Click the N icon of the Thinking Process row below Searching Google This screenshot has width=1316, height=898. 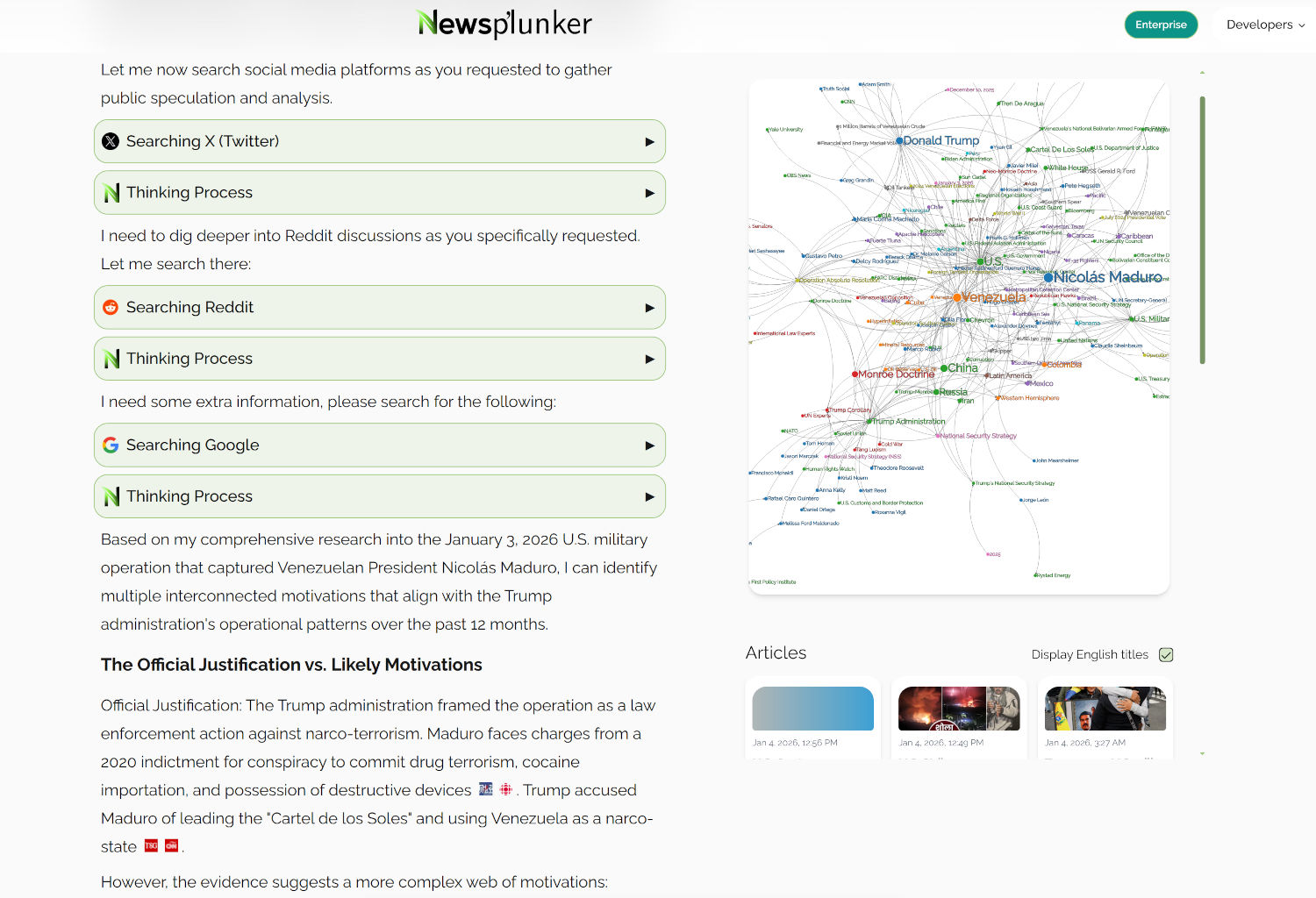pos(111,496)
